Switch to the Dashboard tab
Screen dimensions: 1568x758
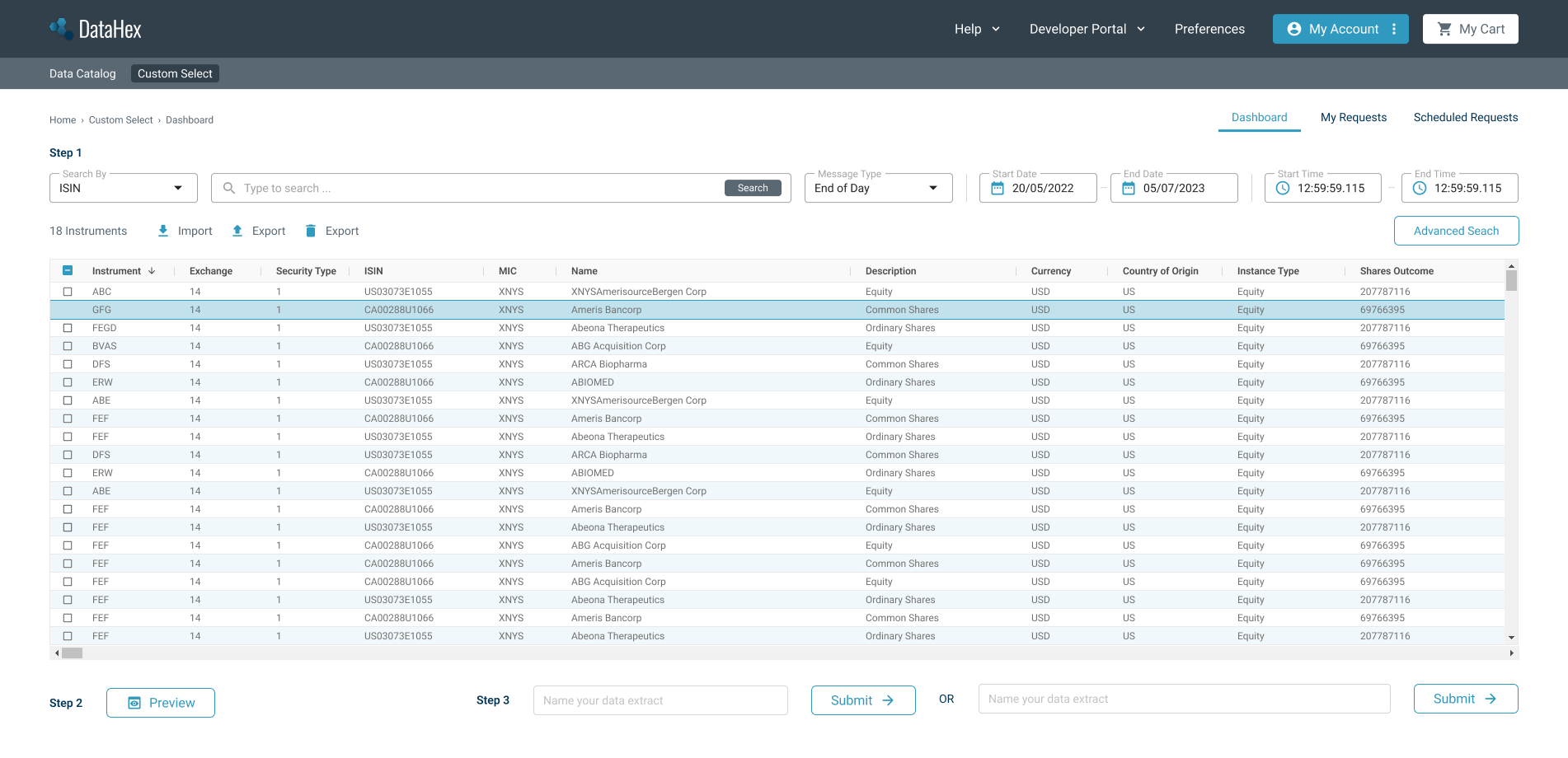coord(1259,117)
